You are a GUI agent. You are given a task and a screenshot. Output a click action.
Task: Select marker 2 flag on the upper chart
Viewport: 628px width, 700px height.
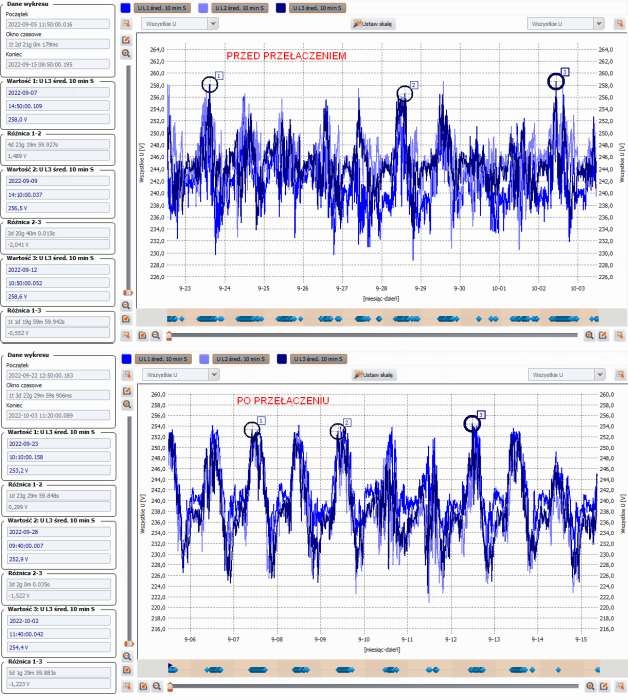coord(414,85)
